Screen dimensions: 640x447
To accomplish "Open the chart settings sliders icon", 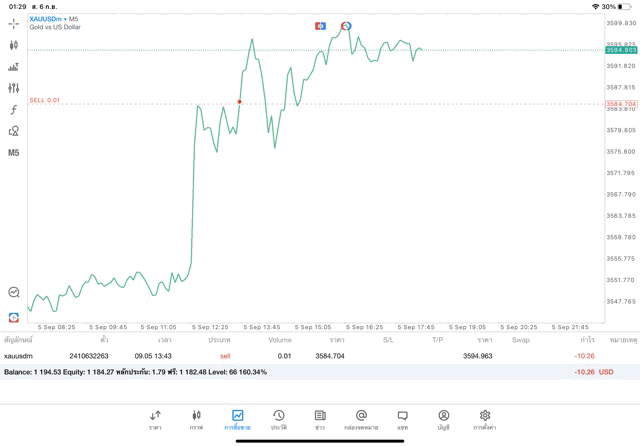I will 14,88.
